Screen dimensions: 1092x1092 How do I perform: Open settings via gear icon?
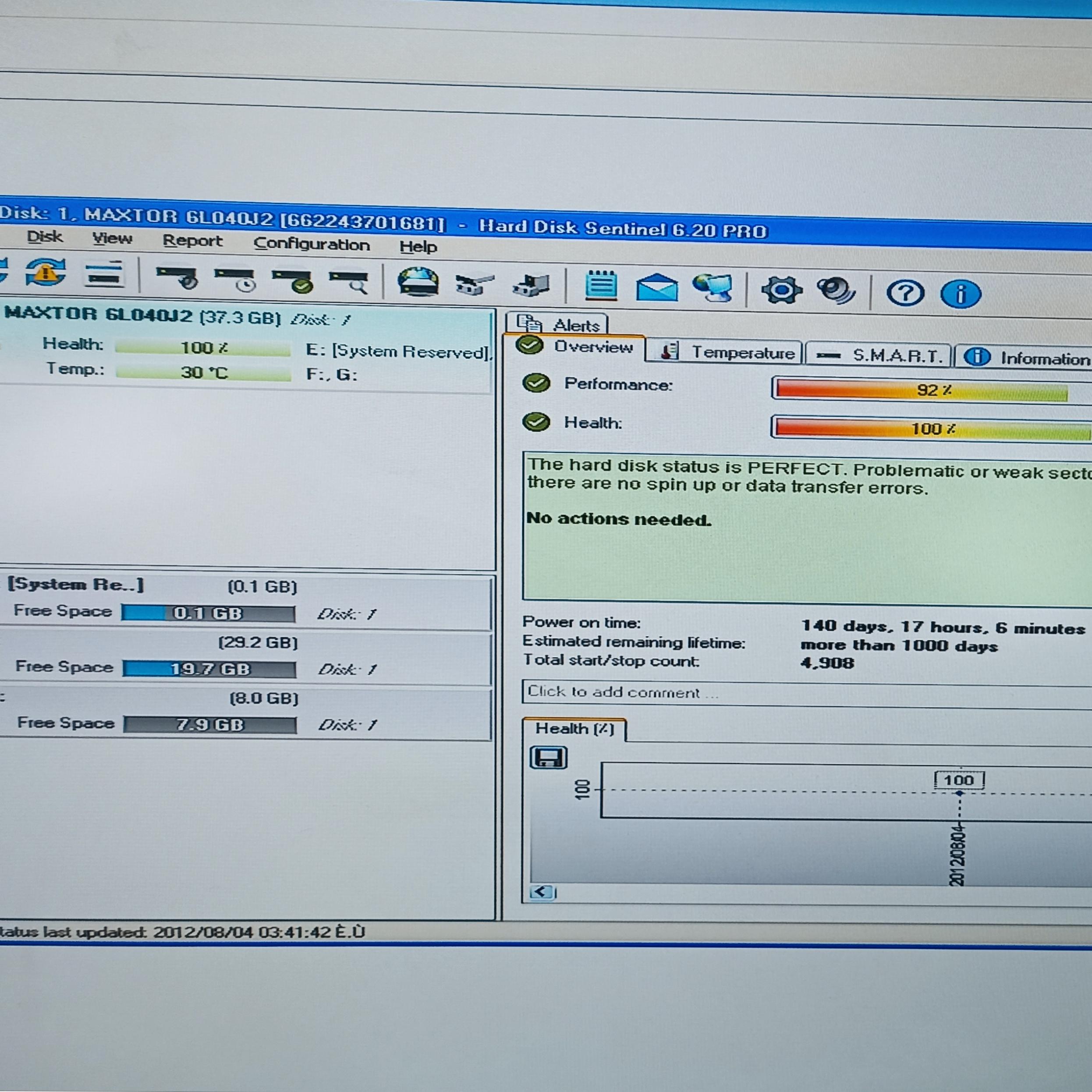click(781, 290)
